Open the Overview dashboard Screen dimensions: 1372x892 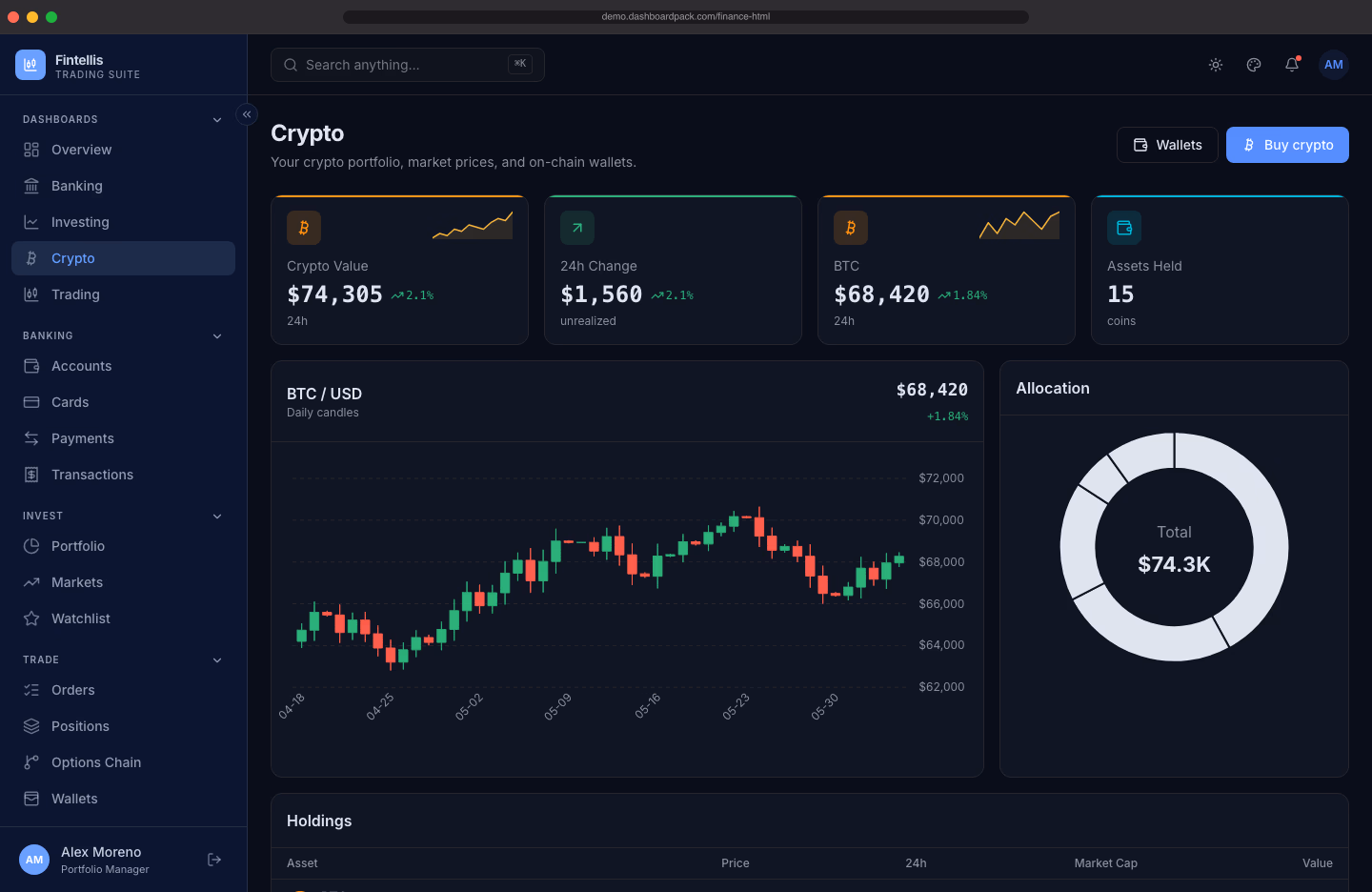[123, 150]
